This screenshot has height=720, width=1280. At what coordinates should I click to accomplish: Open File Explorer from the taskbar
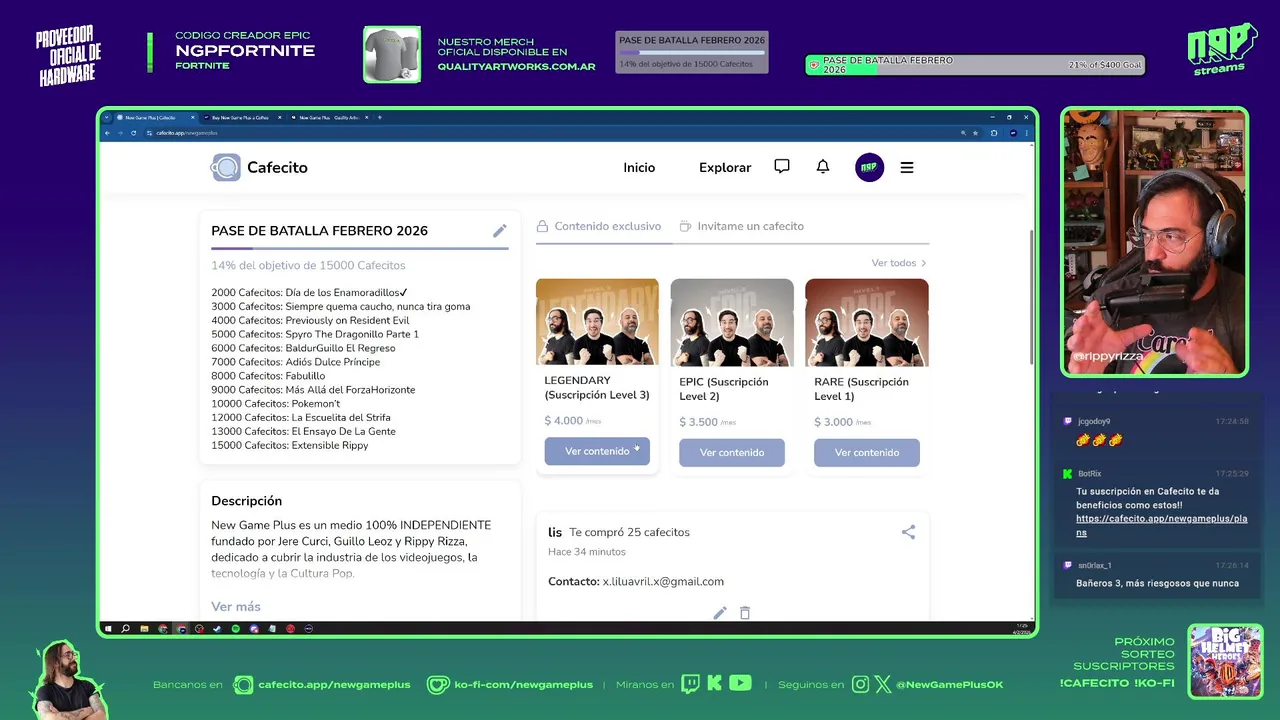(144, 629)
